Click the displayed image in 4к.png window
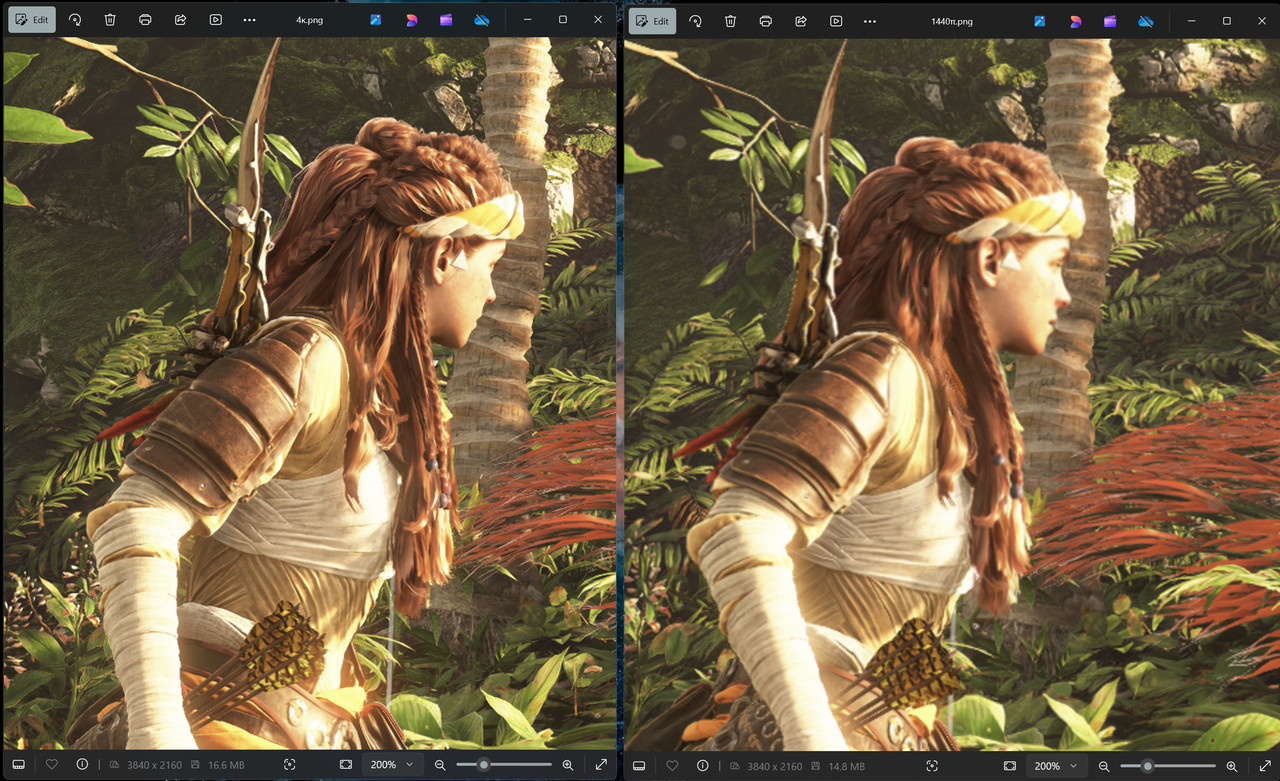Screen dimensions: 1280x781 (x=309, y=393)
